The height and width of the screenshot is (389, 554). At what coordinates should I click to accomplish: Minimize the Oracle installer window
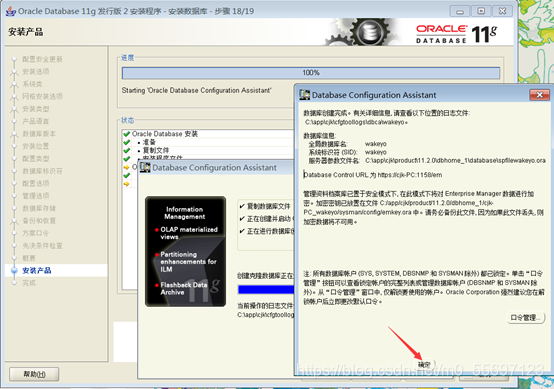[460, 11]
